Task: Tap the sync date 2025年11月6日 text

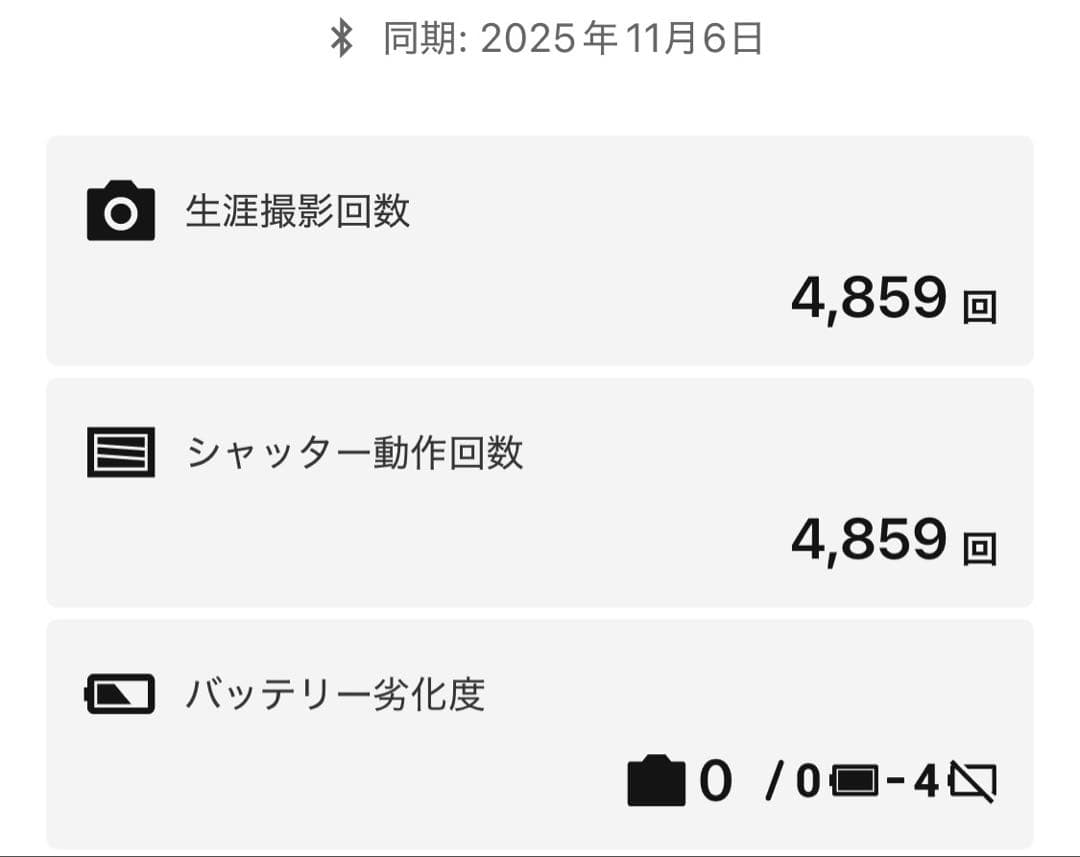Action: [x=622, y=39]
